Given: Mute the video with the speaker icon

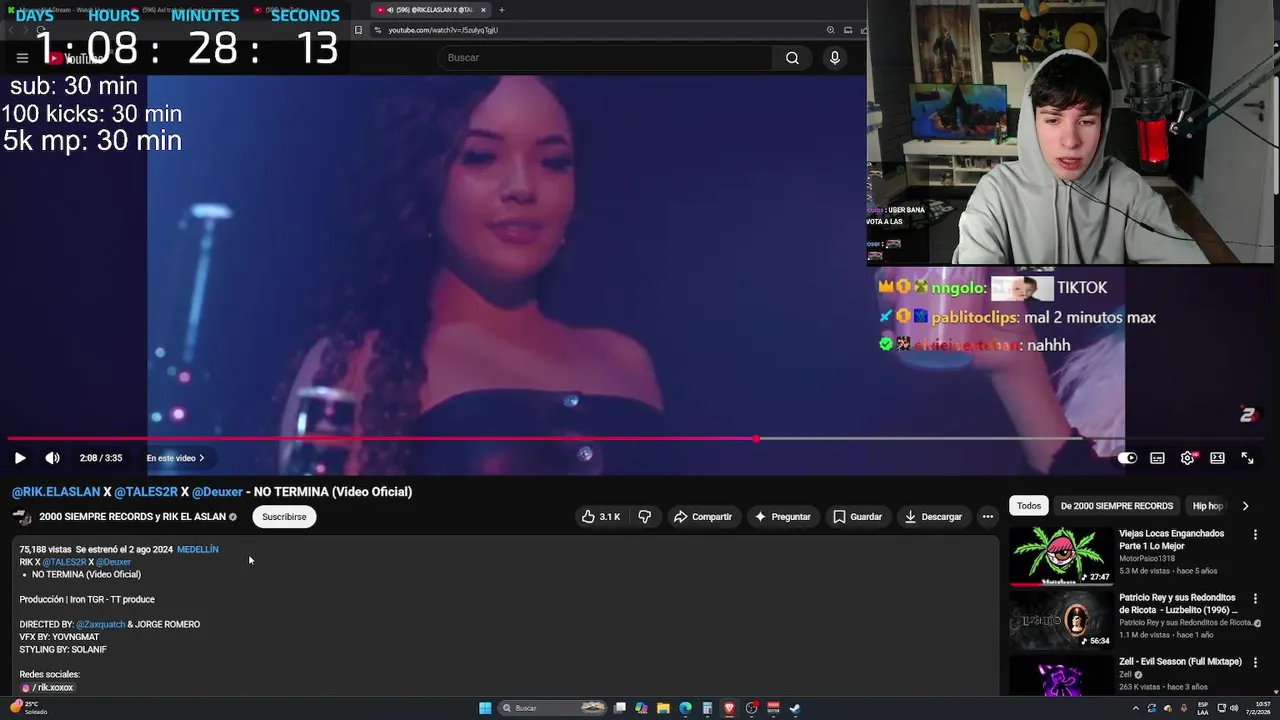Looking at the screenshot, I should pyautogui.click(x=52, y=458).
